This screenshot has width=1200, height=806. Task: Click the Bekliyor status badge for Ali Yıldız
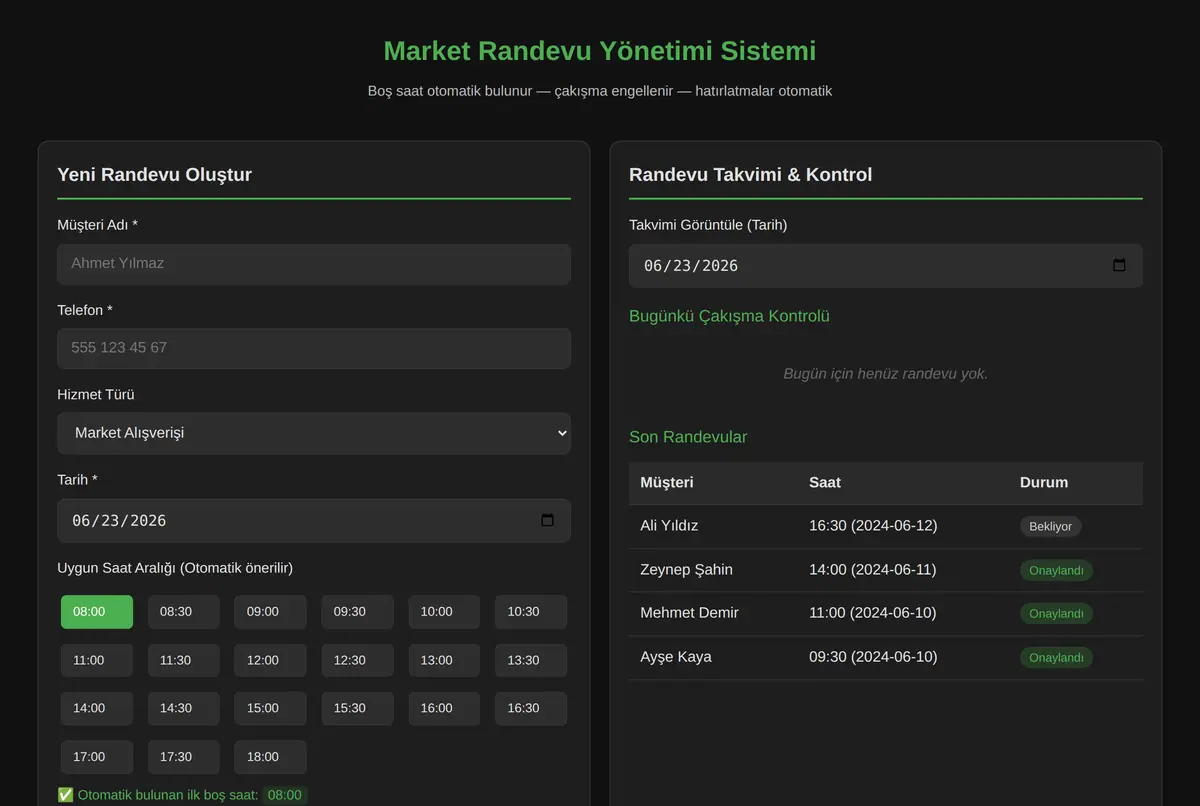tap(1050, 526)
